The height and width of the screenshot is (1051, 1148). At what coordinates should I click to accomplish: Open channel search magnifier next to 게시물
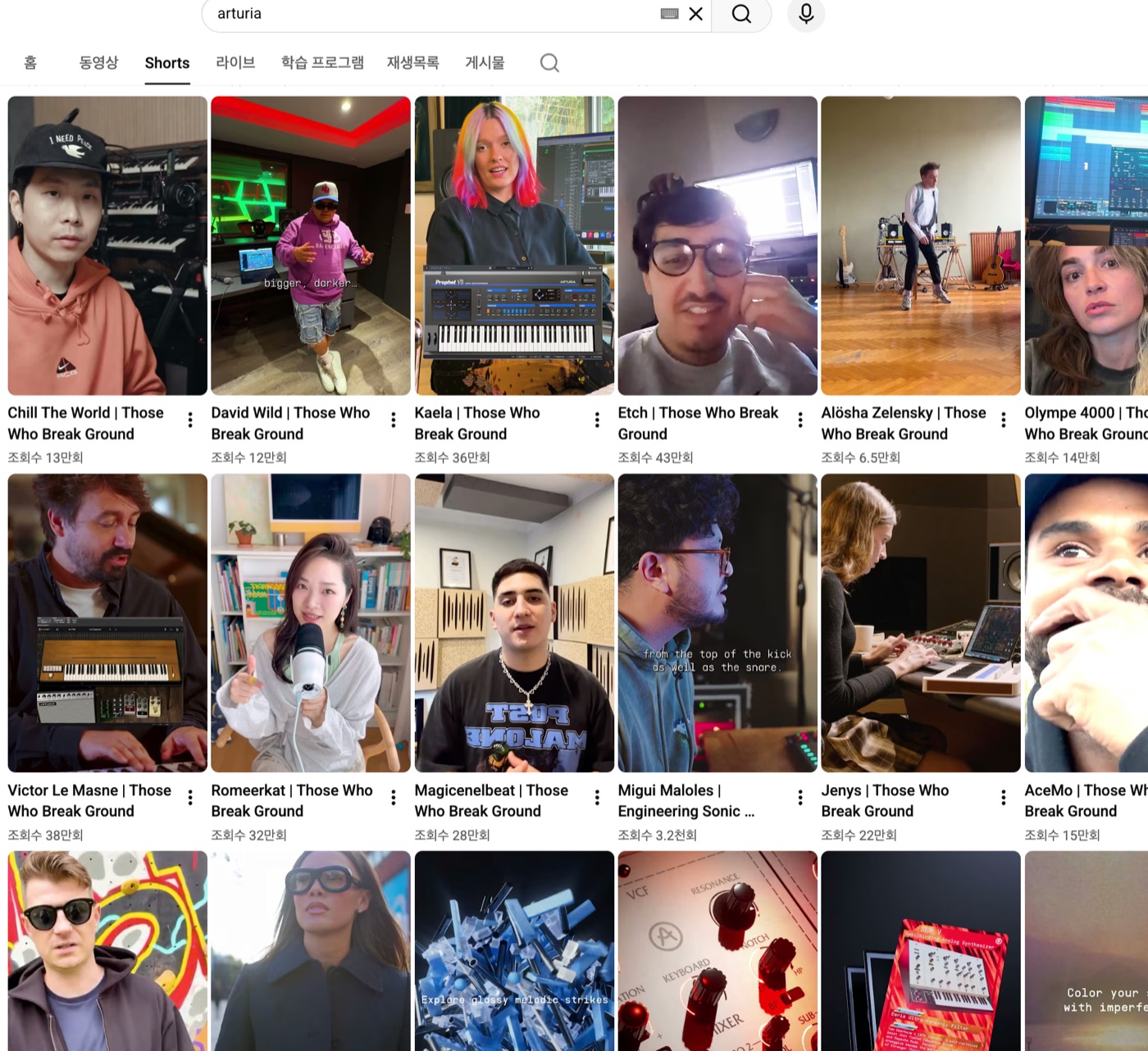pyautogui.click(x=549, y=63)
